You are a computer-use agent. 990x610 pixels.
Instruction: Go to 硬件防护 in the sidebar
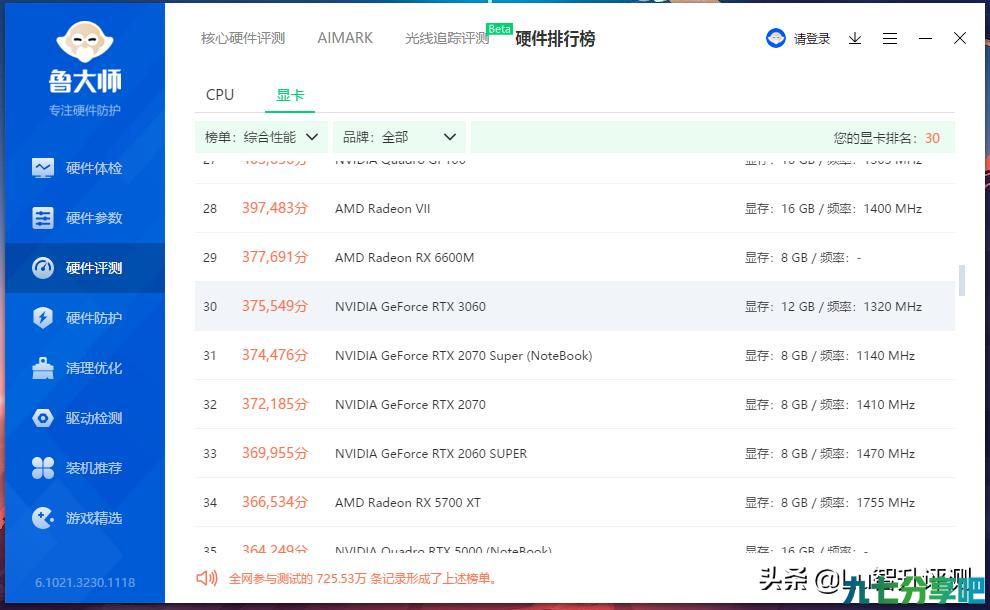point(94,318)
